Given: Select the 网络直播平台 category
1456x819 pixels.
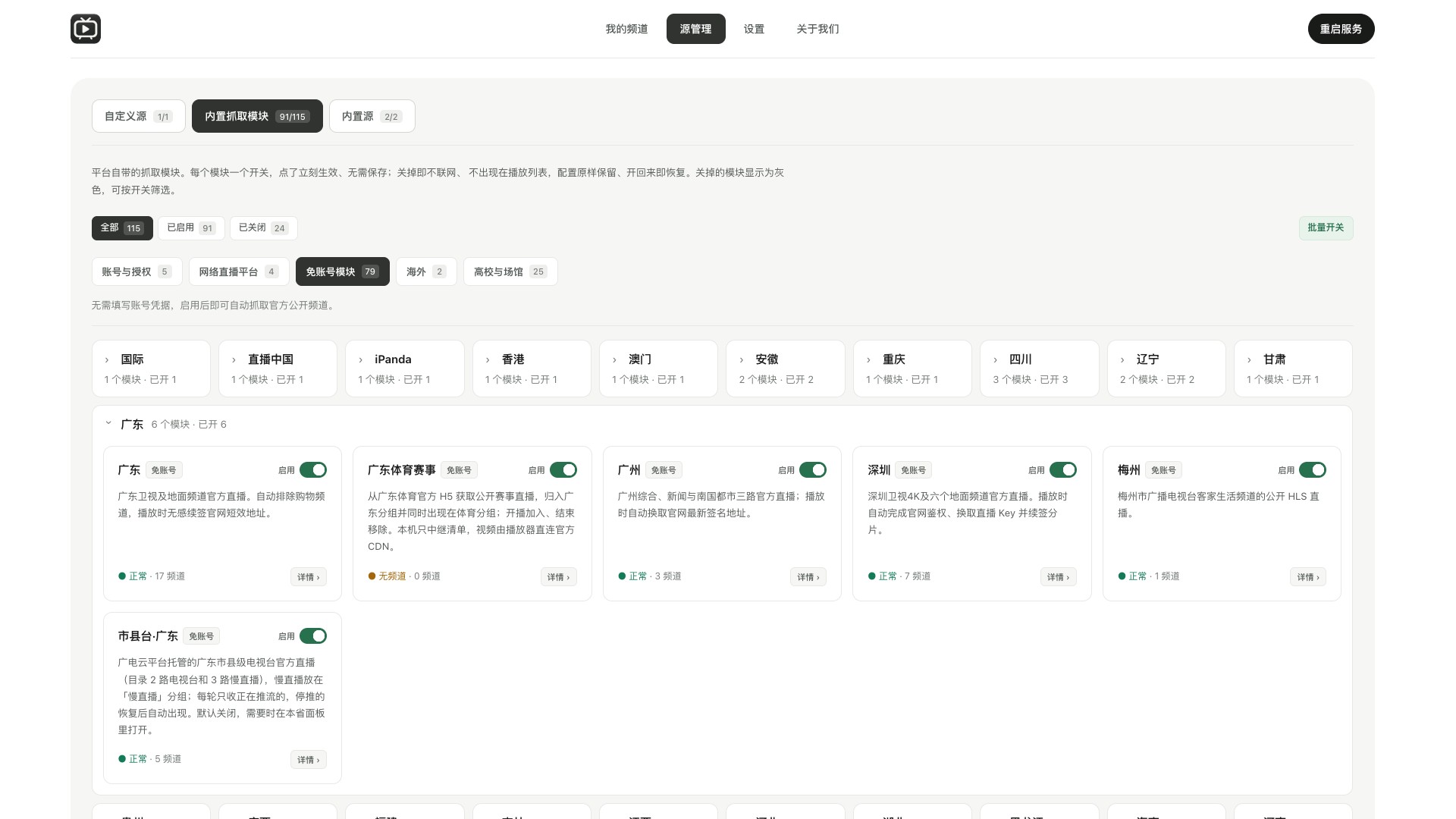Looking at the screenshot, I should (239, 271).
